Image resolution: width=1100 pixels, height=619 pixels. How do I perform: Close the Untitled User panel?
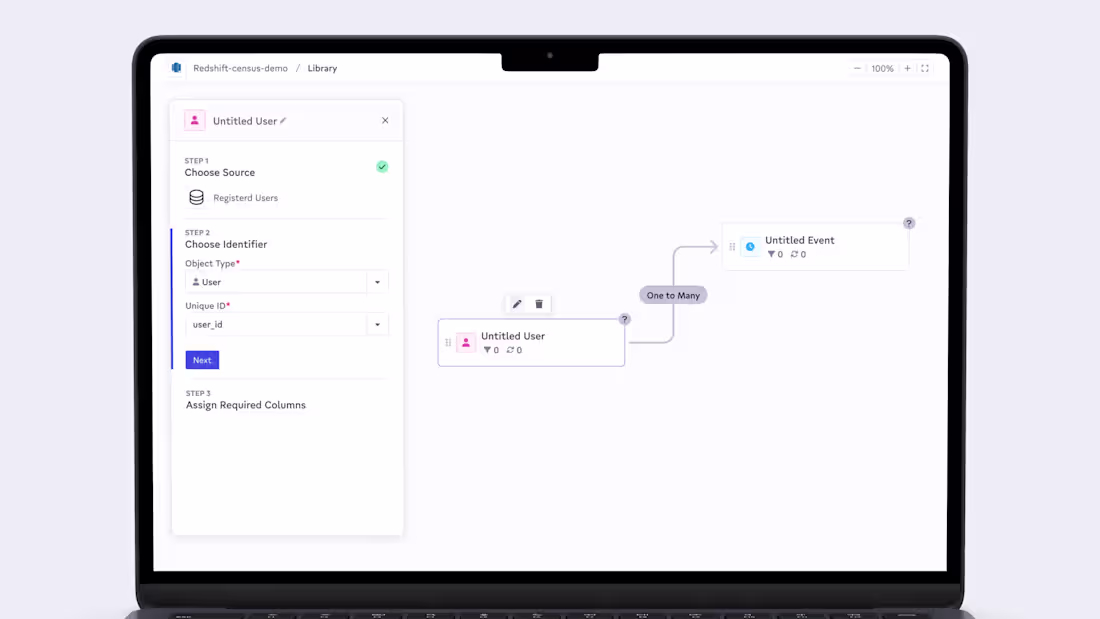point(385,120)
